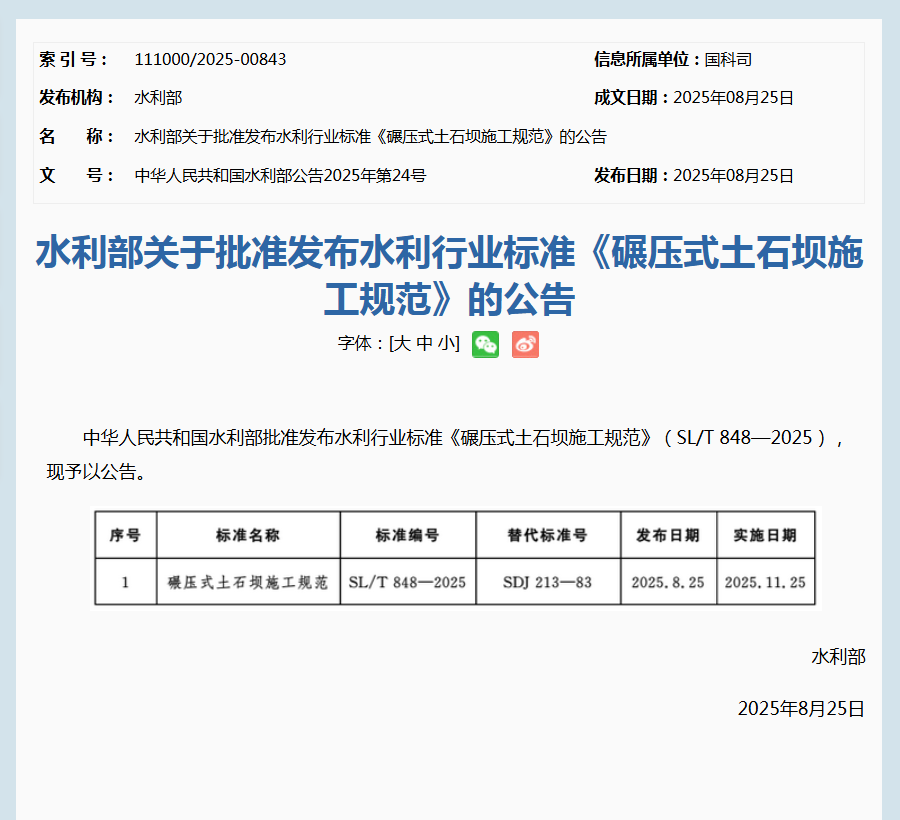Screen dimensions: 900x820
Task: Click the 碾压式土石坝施工规范 table cell
Action: click(248, 582)
